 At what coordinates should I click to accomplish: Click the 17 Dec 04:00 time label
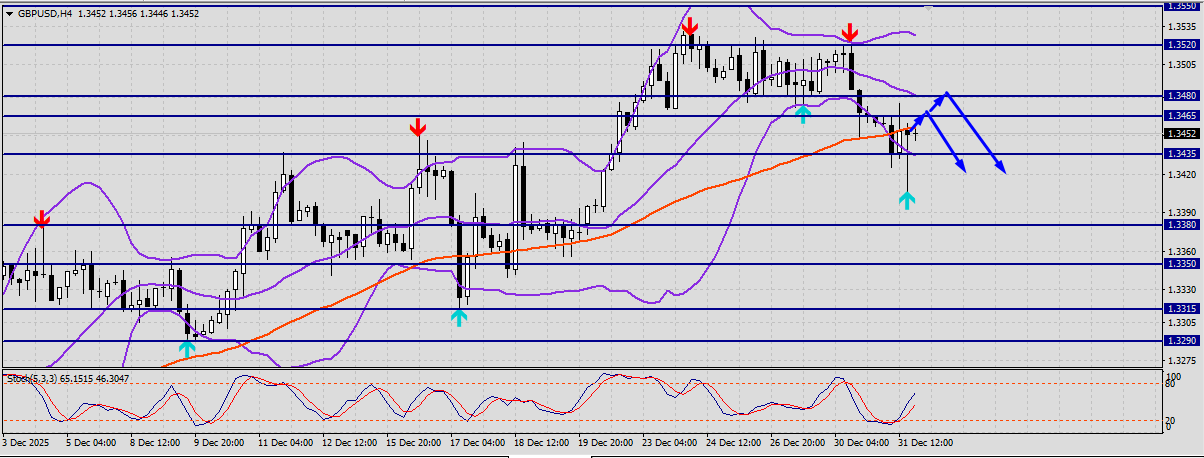pyautogui.click(x=476, y=442)
